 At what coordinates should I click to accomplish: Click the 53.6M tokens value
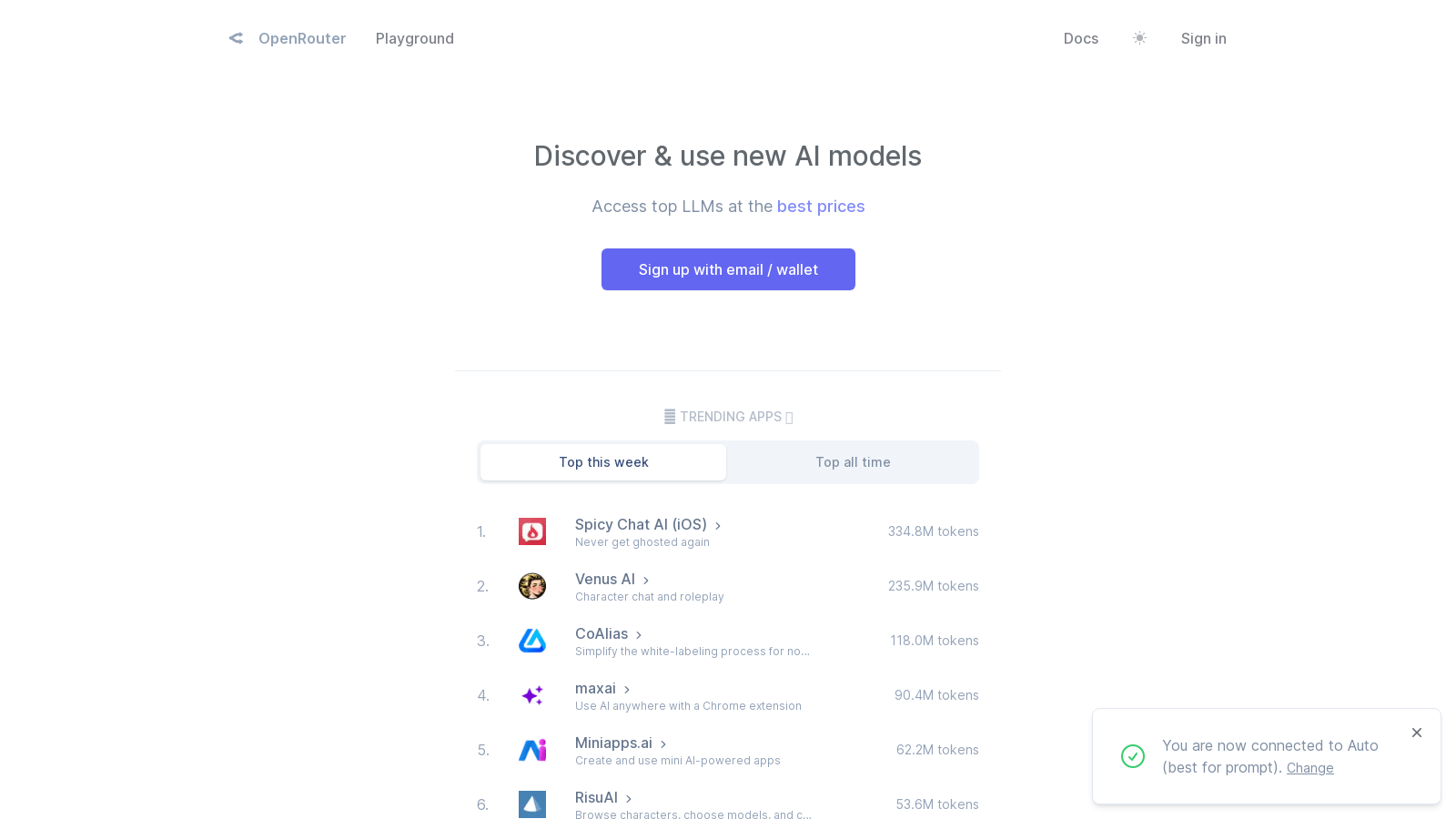click(x=937, y=804)
